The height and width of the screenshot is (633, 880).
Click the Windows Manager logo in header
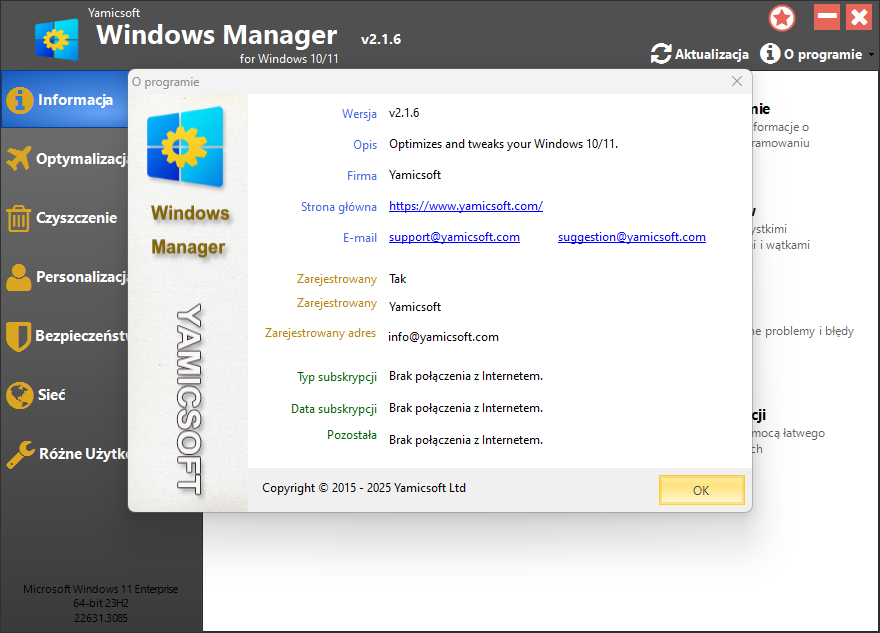(x=57, y=39)
